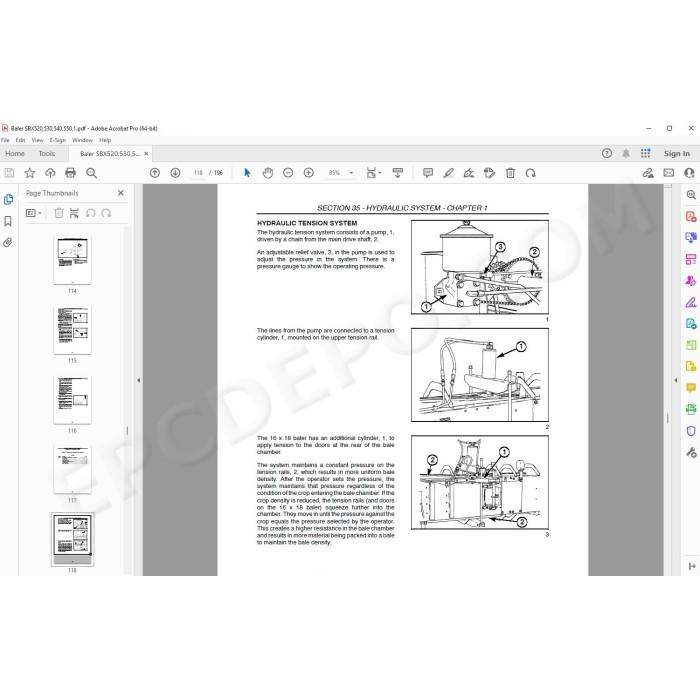
Task: Select the Hand pan tool
Action: tap(267, 173)
